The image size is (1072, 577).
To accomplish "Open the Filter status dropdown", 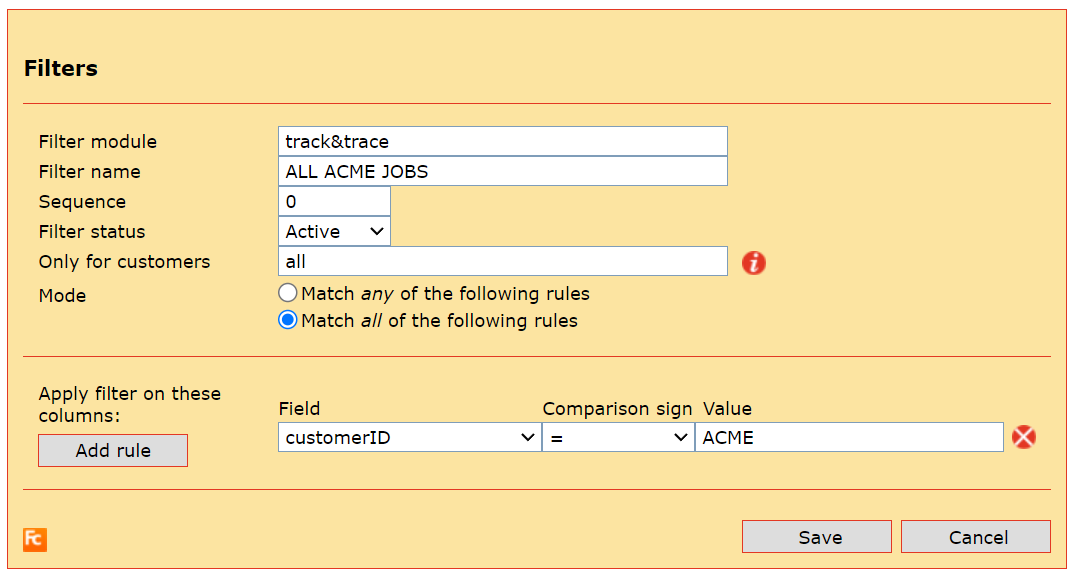I will tap(334, 232).
